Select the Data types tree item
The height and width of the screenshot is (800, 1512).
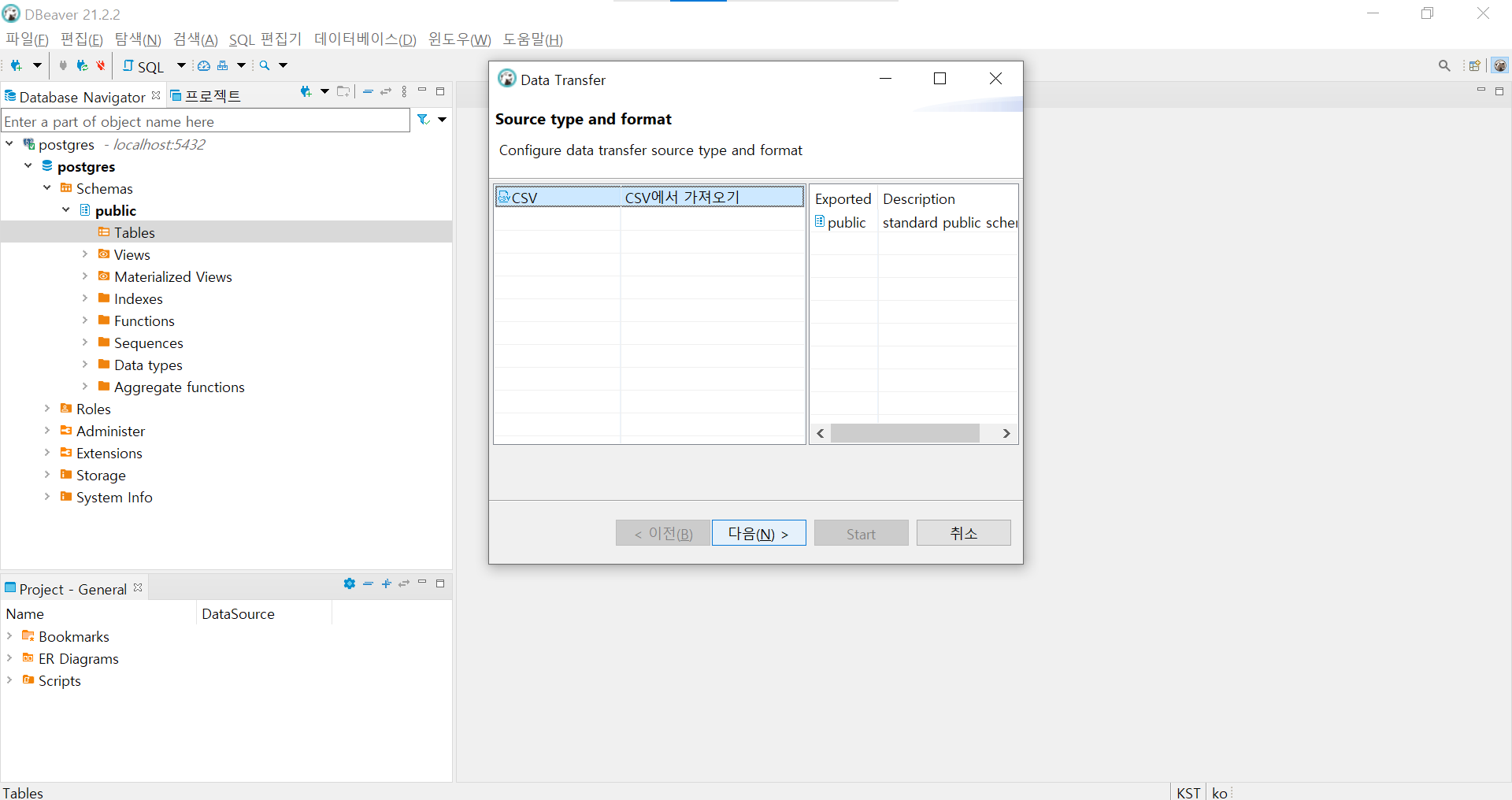click(x=148, y=365)
